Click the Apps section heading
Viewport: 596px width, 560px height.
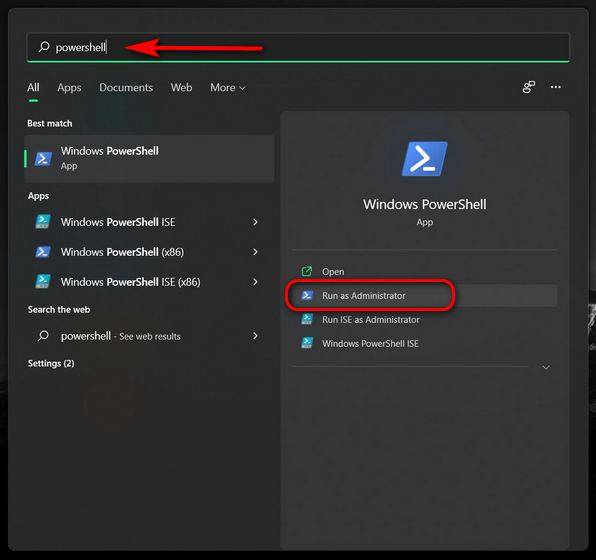(x=38, y=196)
